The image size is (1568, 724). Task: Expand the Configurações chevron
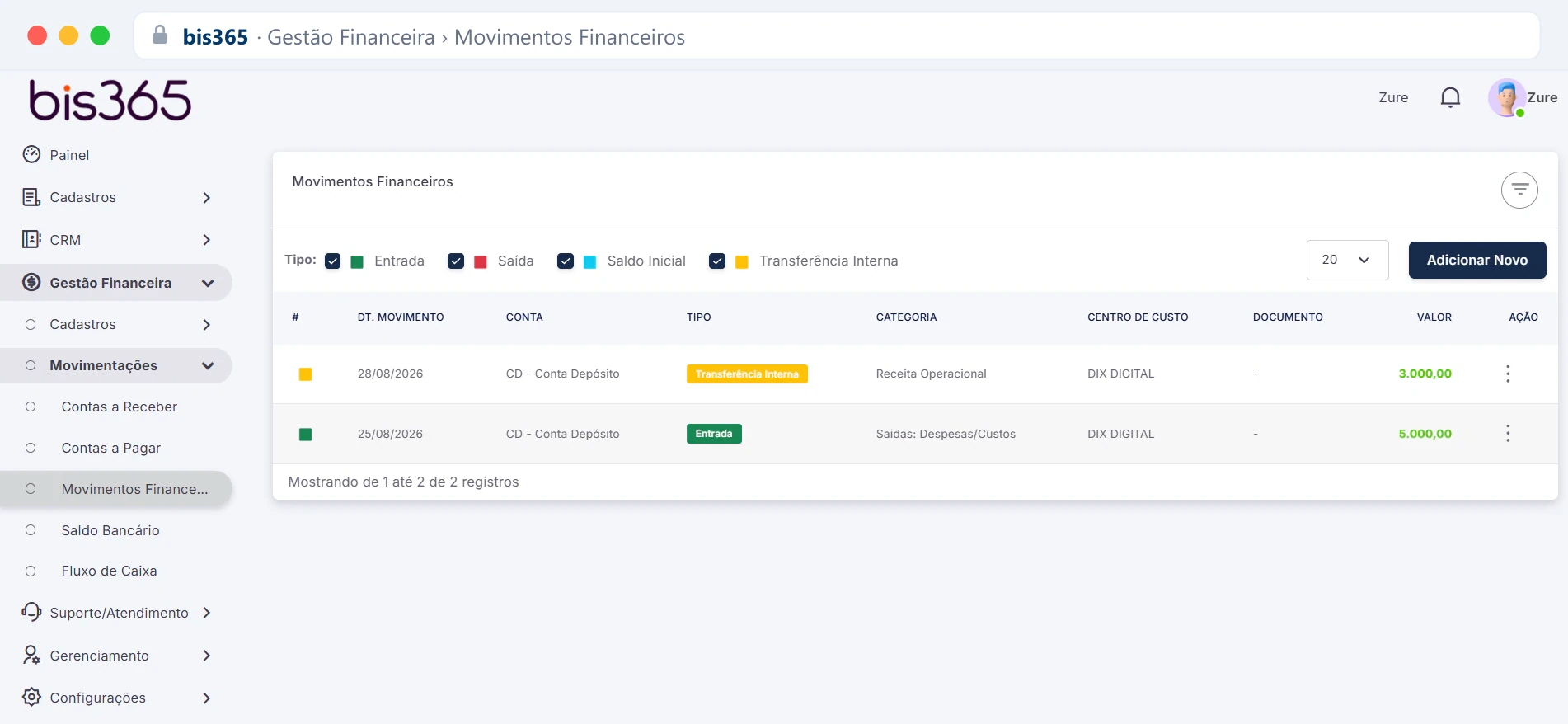pos(207,698)
